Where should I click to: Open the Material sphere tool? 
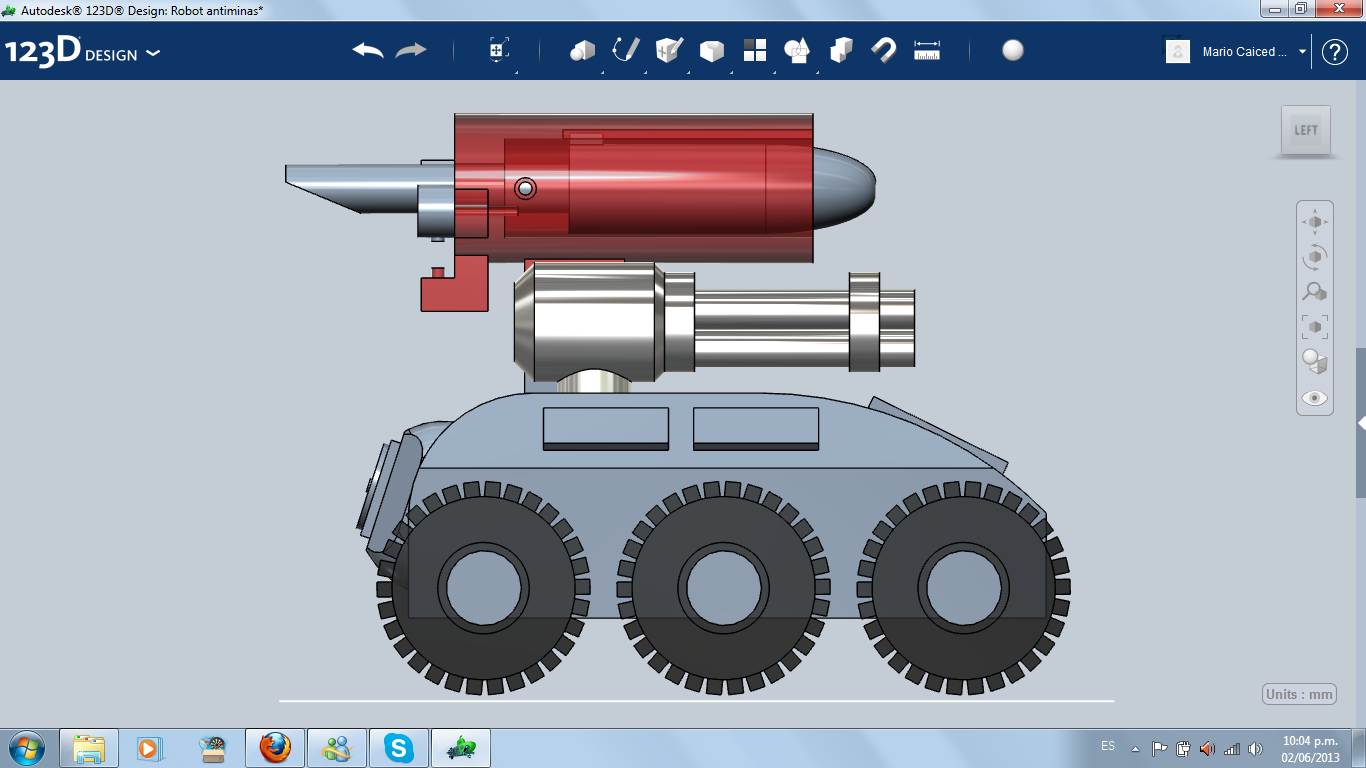1013,50
